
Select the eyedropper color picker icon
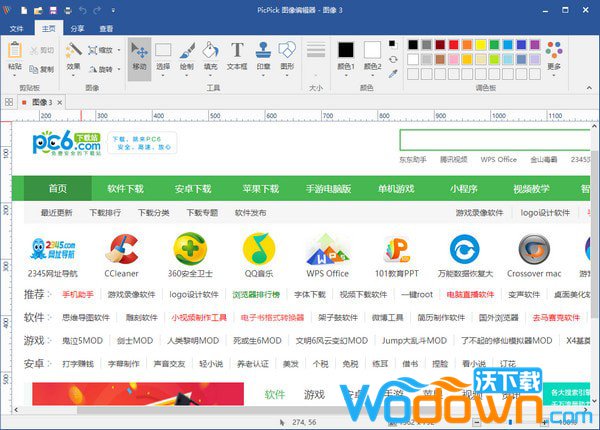(x=392, y=72)
